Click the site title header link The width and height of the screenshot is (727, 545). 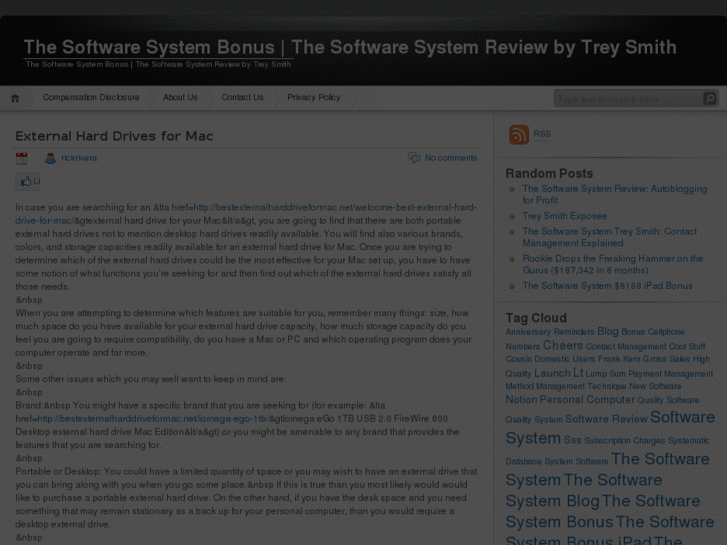[x=350, y=47]
